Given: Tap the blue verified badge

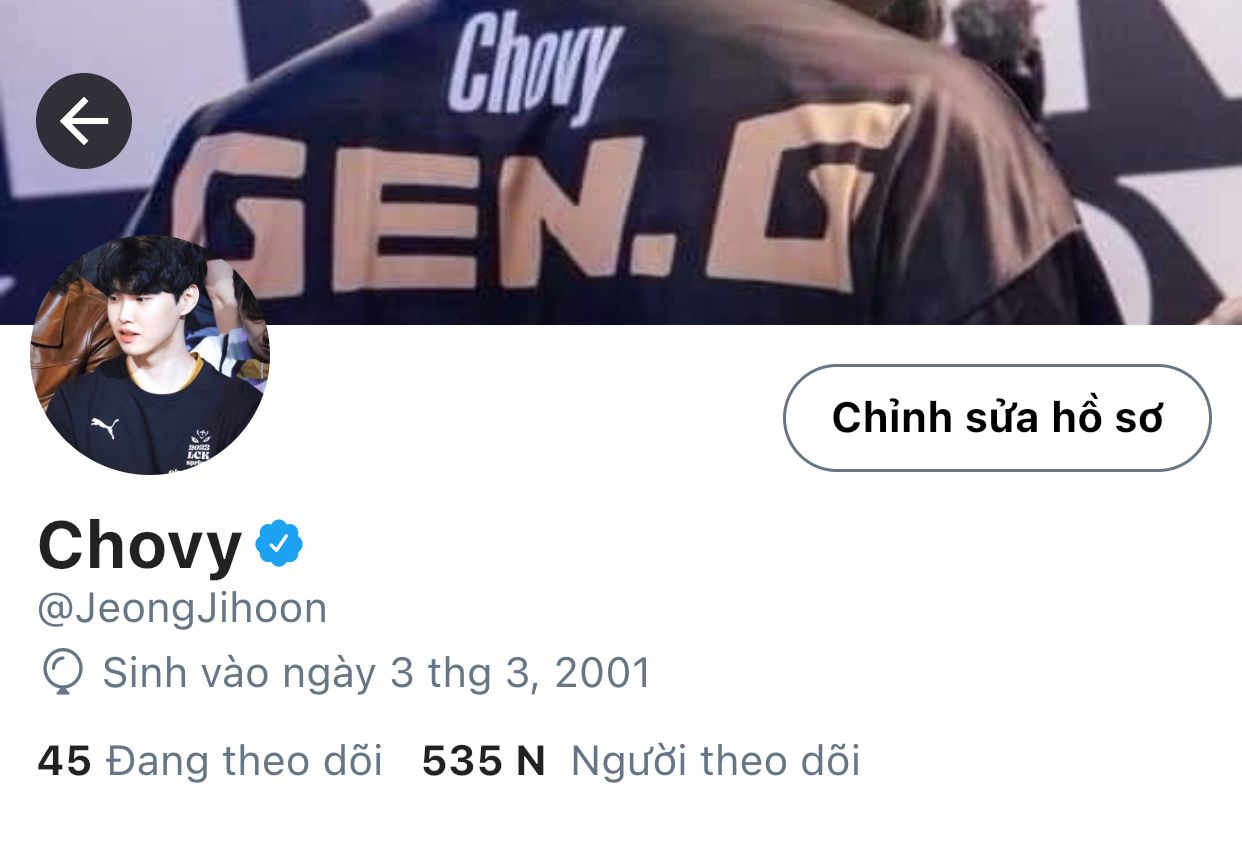Looking at the screenshot, I should (279, 543).
